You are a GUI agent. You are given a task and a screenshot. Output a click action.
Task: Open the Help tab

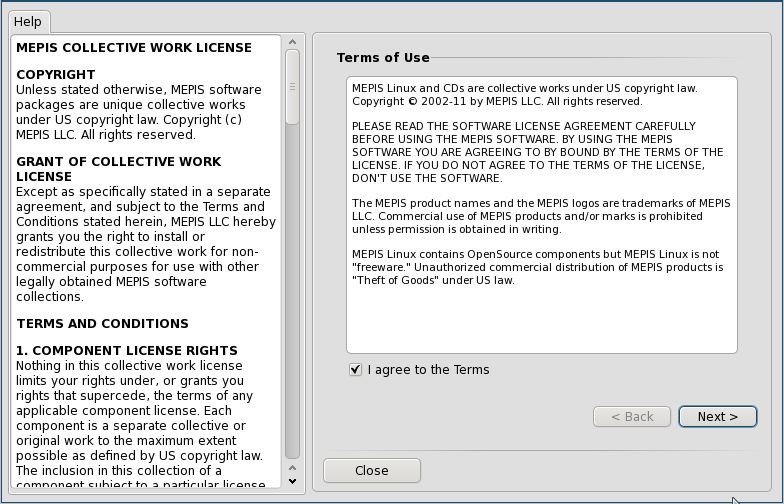[x=28, y=22]
